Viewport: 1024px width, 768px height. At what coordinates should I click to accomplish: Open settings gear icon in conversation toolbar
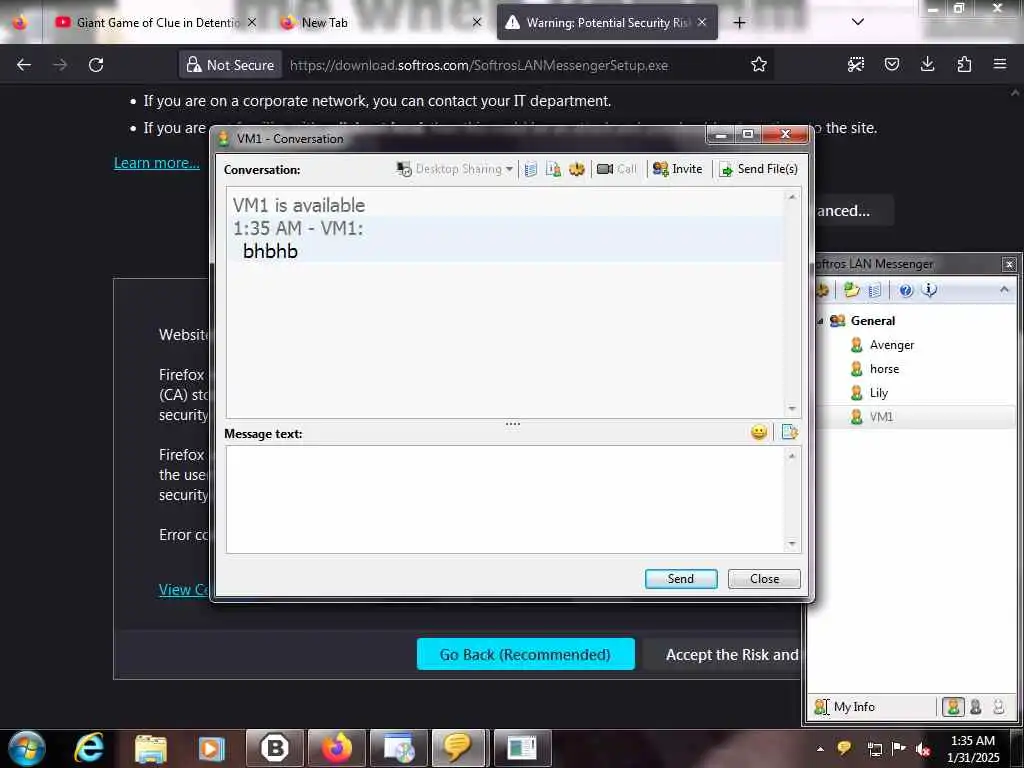(577, 169)
